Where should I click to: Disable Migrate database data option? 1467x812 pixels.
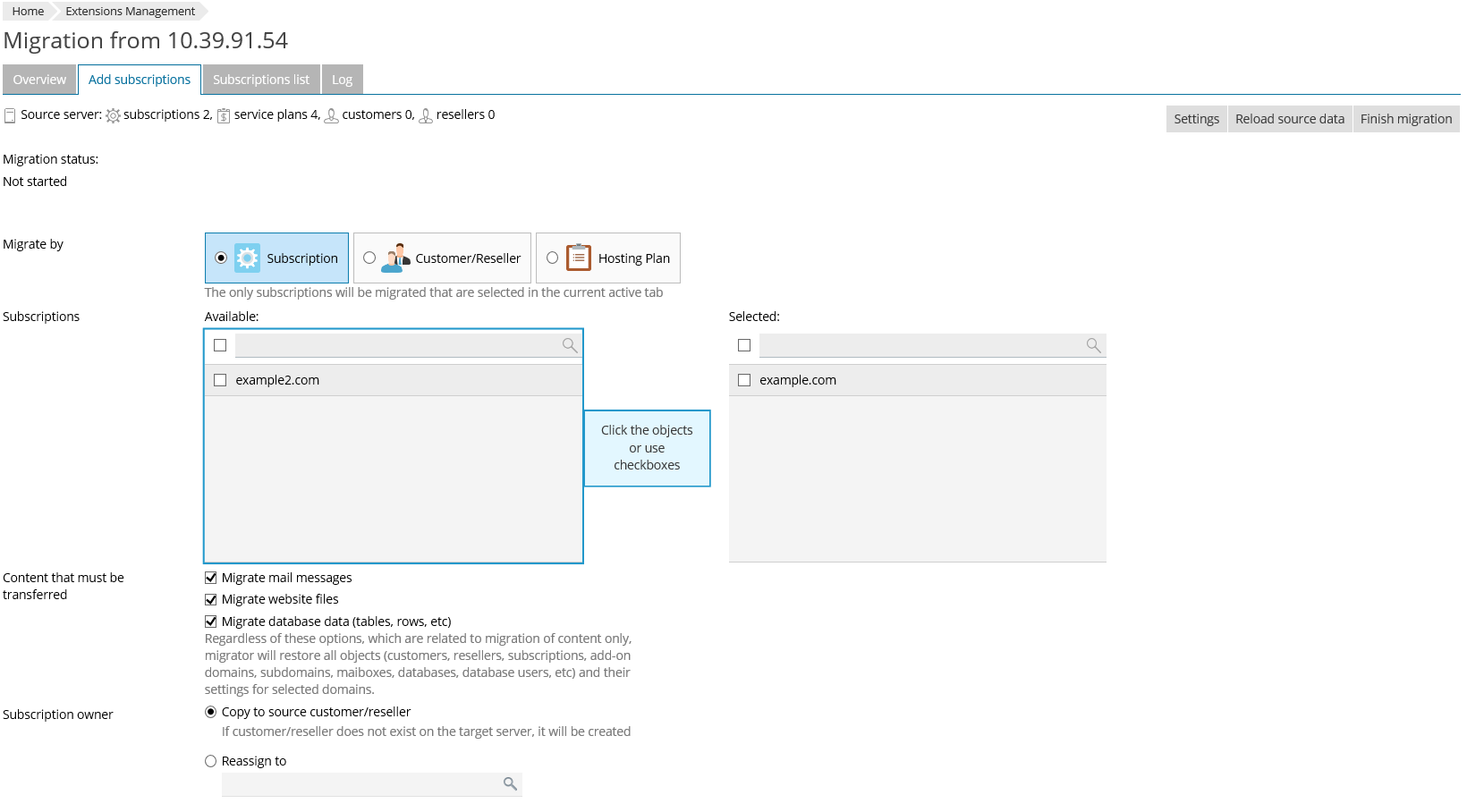pos(211,622)
